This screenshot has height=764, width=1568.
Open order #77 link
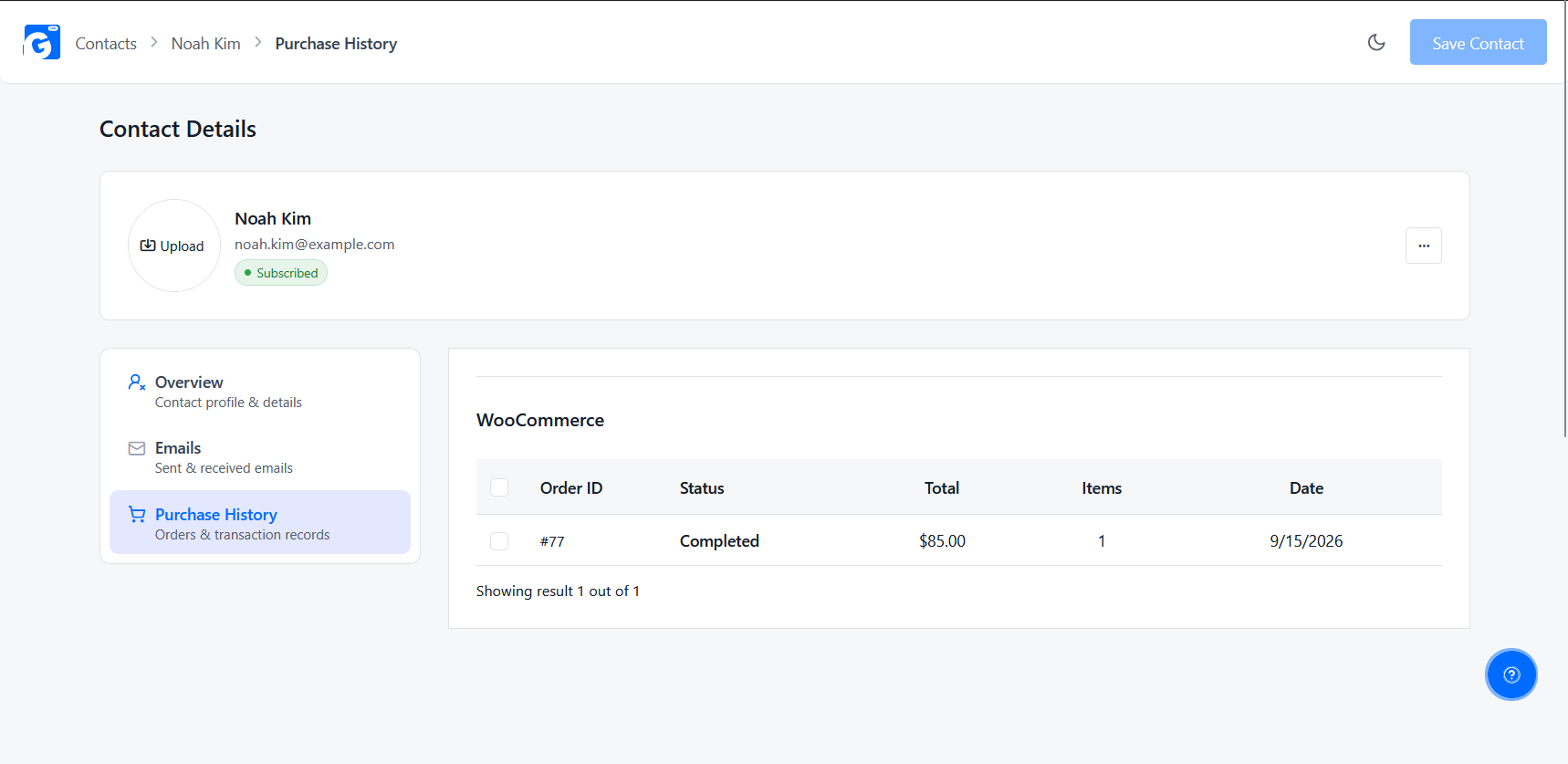click(x=552, y=541)
